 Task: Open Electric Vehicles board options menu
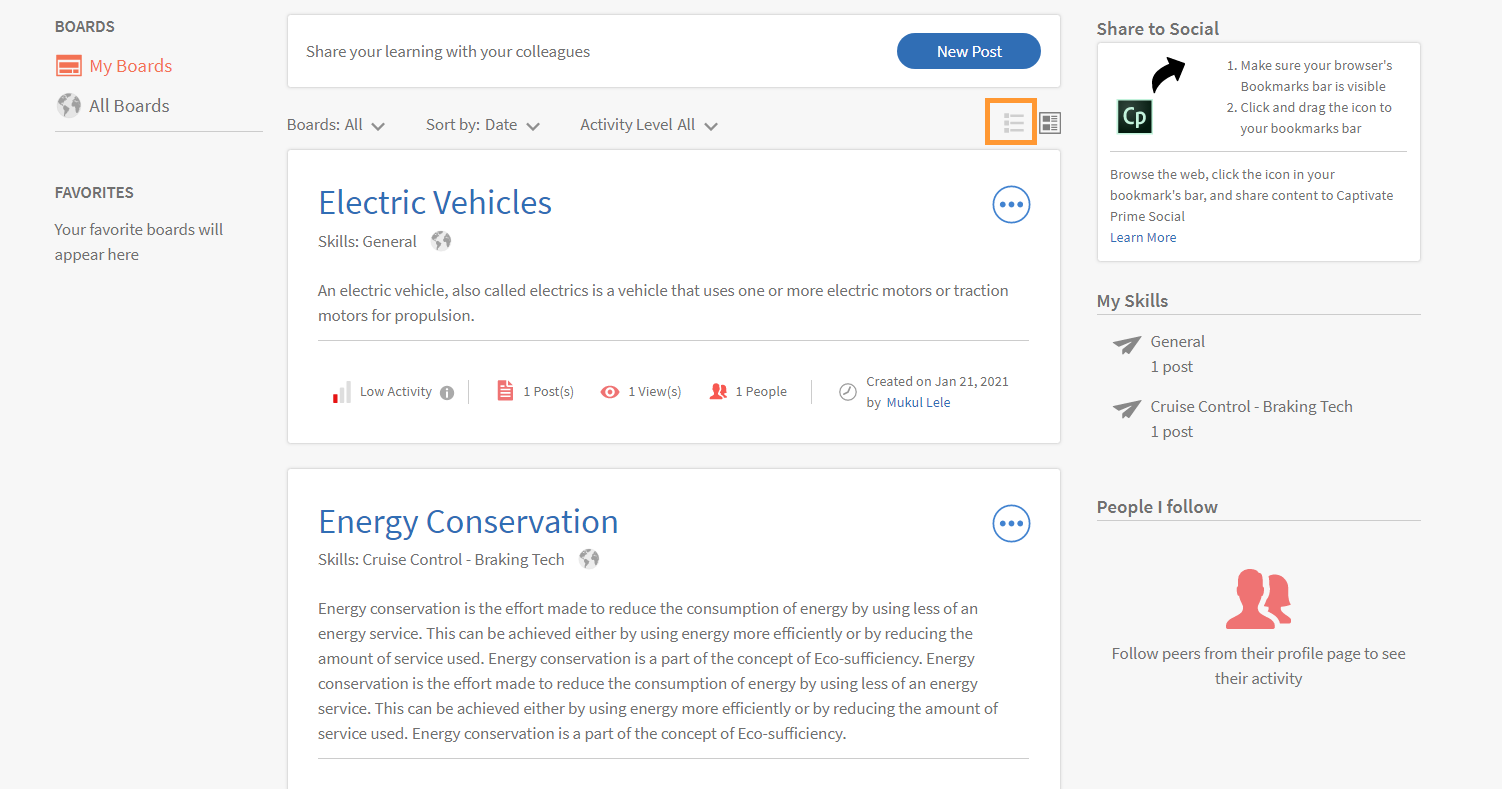tap(1011, 204)
